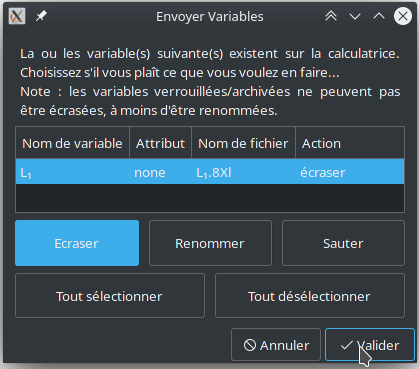Click Tout désélectionner button

click(310, 296)
